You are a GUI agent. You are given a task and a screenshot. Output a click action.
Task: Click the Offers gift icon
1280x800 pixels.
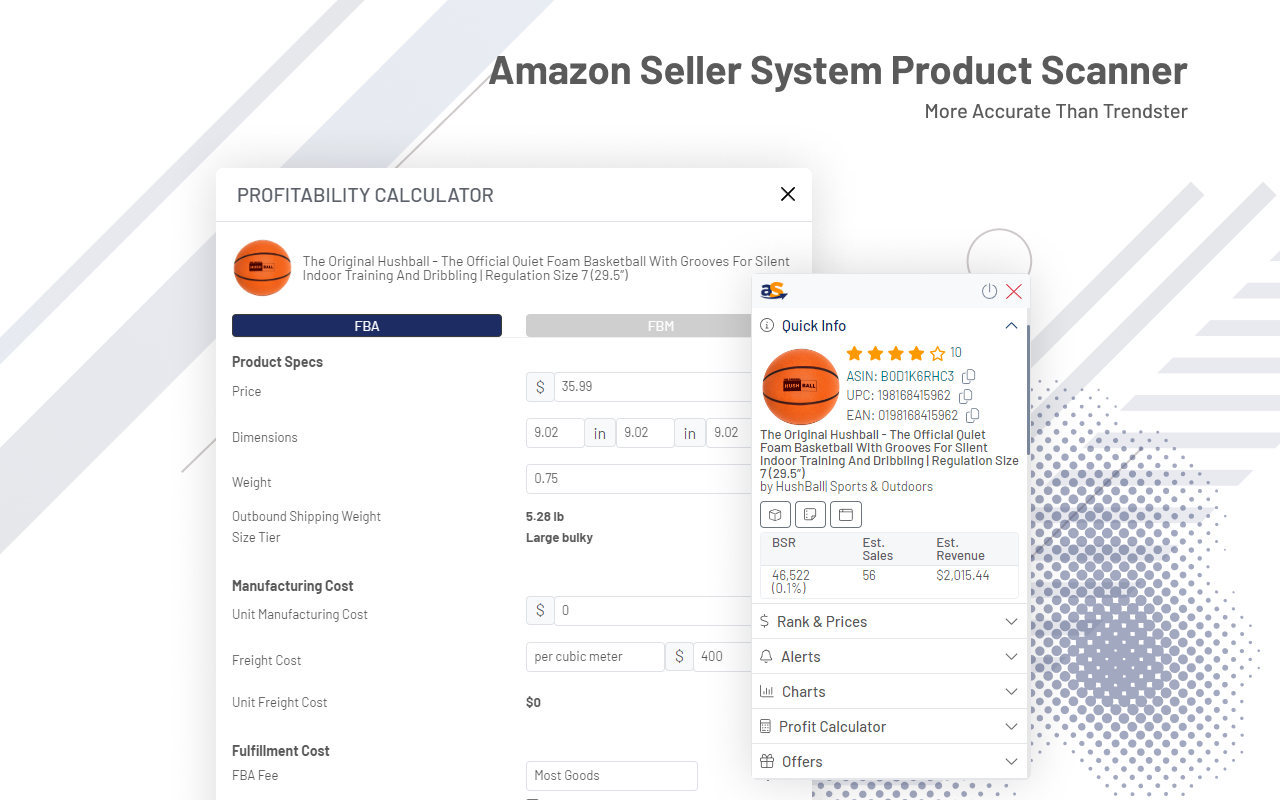tap(766, 761)
